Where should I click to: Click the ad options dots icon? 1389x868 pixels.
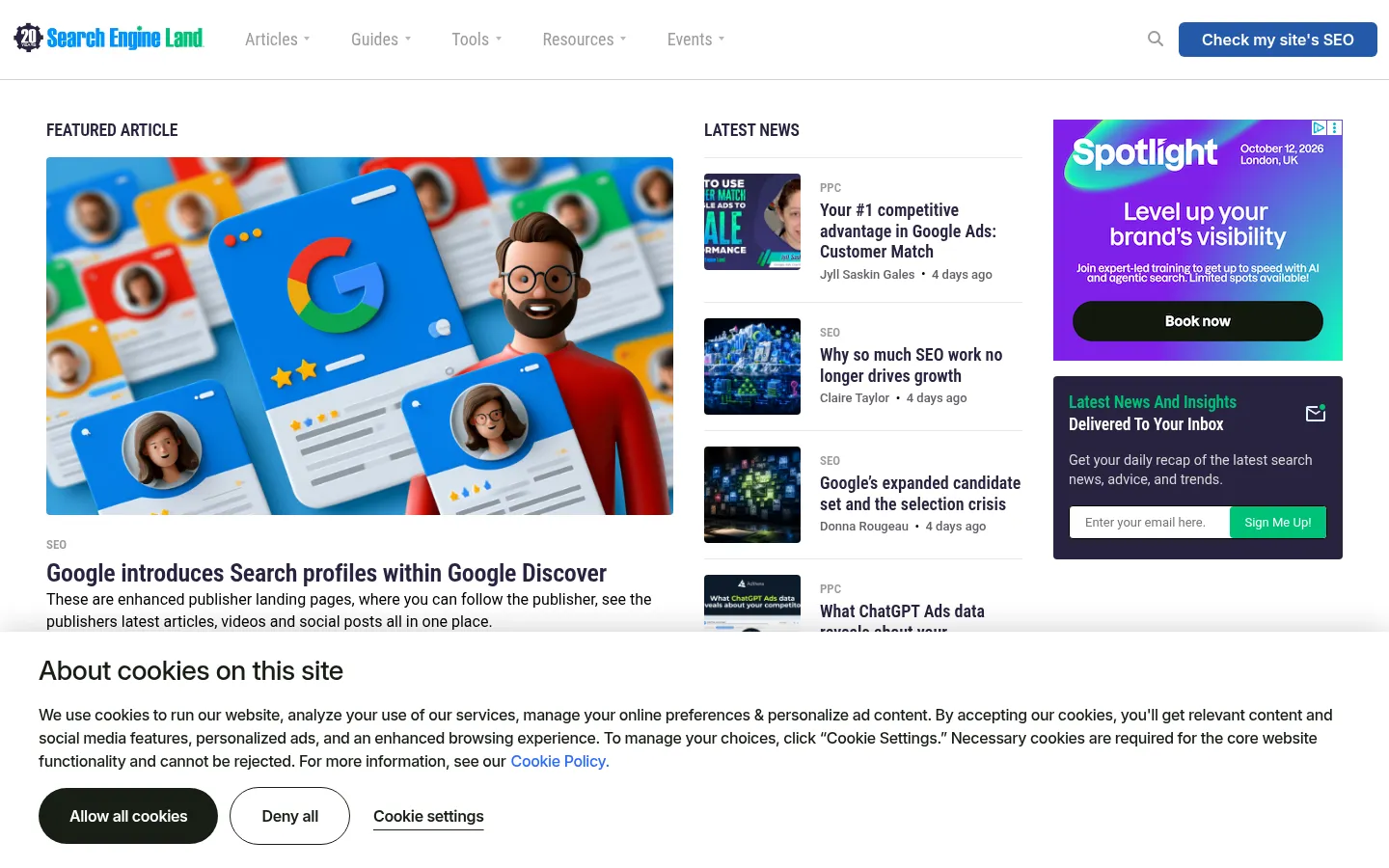tap(1335, 127)
